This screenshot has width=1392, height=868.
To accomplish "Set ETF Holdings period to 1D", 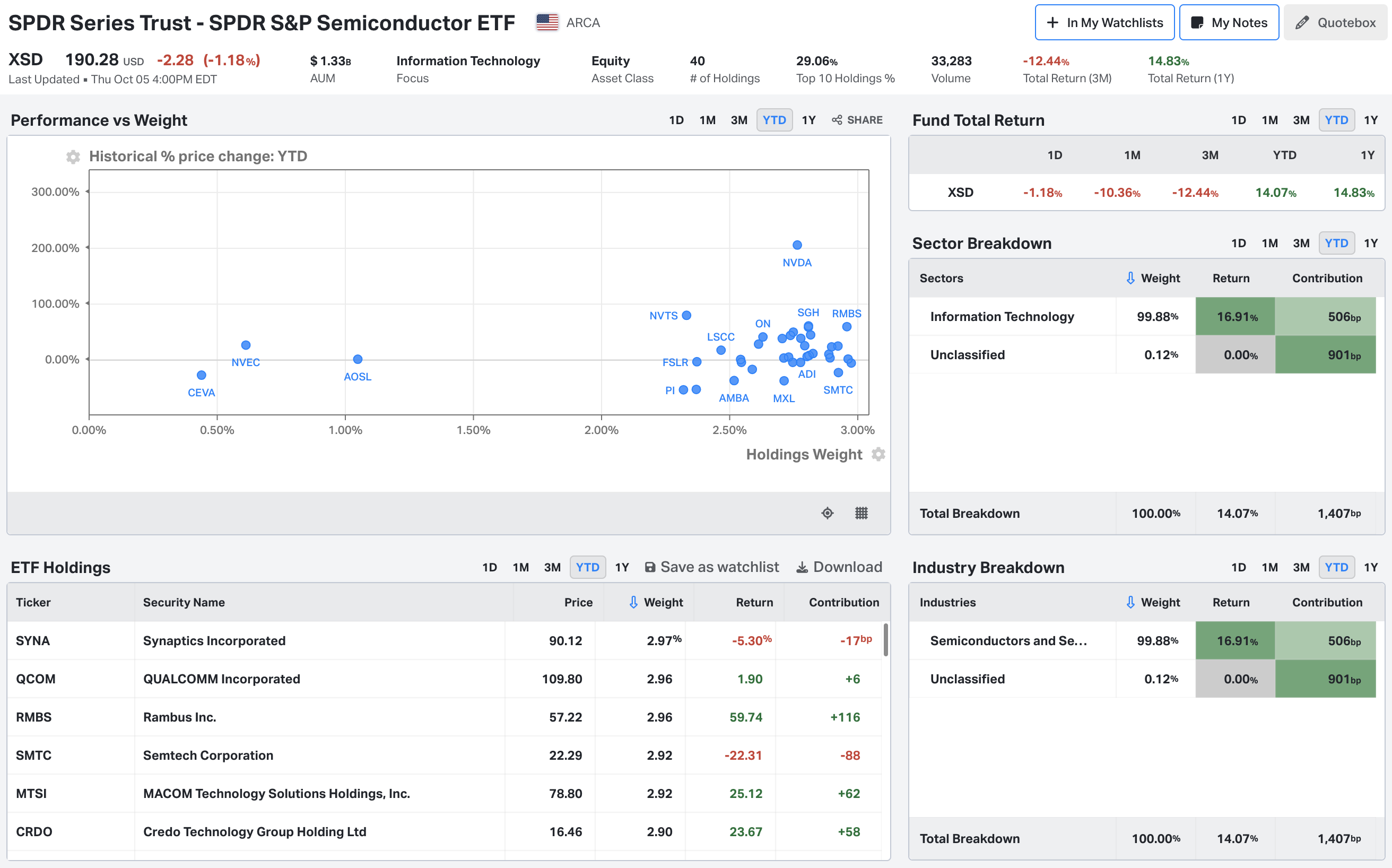I will [x=490, y=567].
